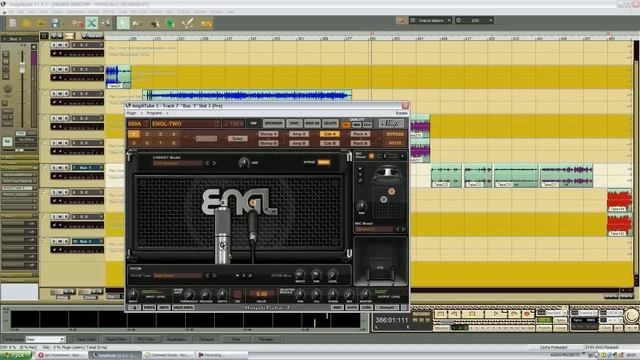Click AmpliTube amp logo button top right
640x360 pixels.
391,123
